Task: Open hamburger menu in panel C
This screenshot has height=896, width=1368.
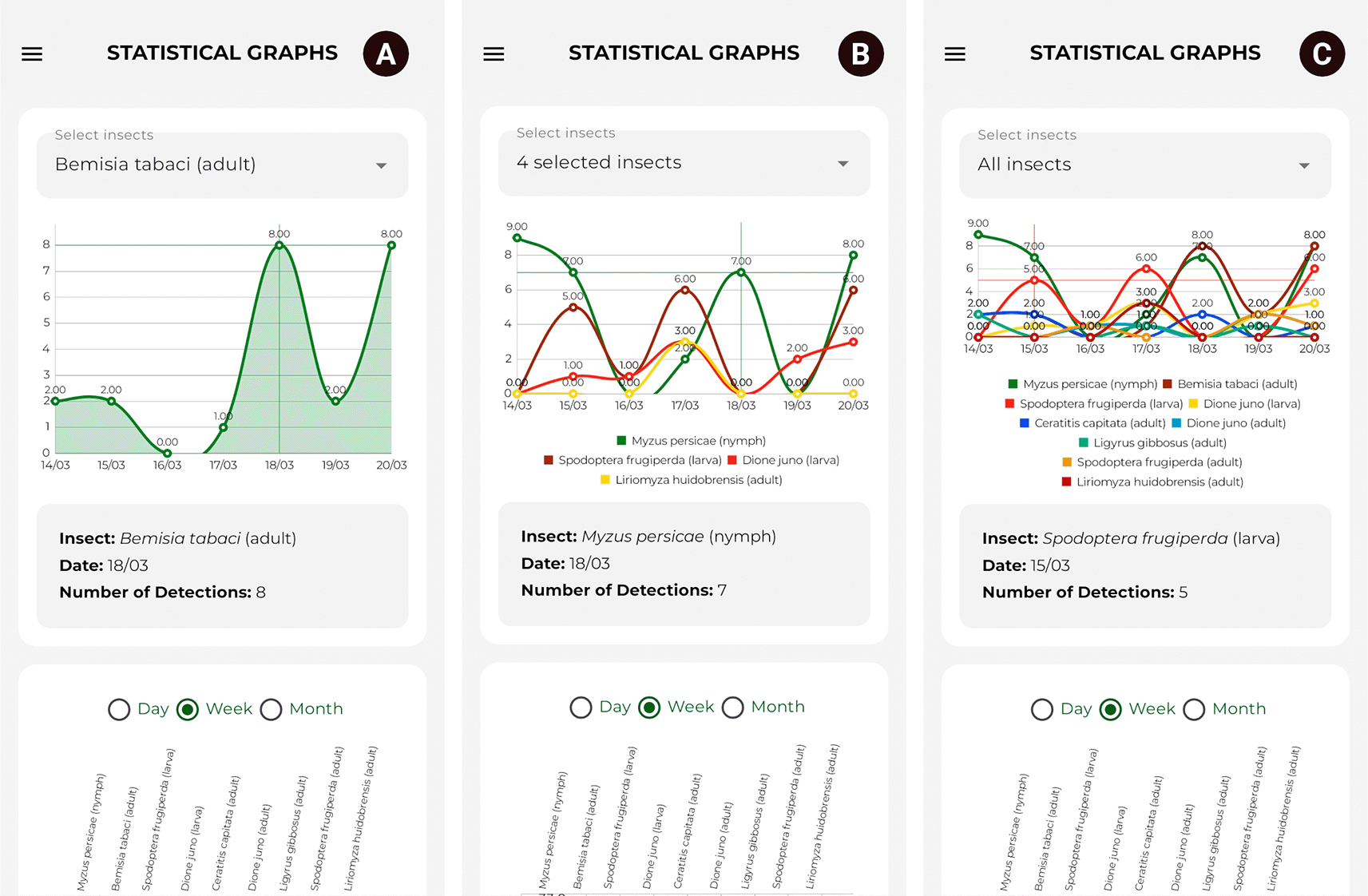Action: [x=955, y=54]
